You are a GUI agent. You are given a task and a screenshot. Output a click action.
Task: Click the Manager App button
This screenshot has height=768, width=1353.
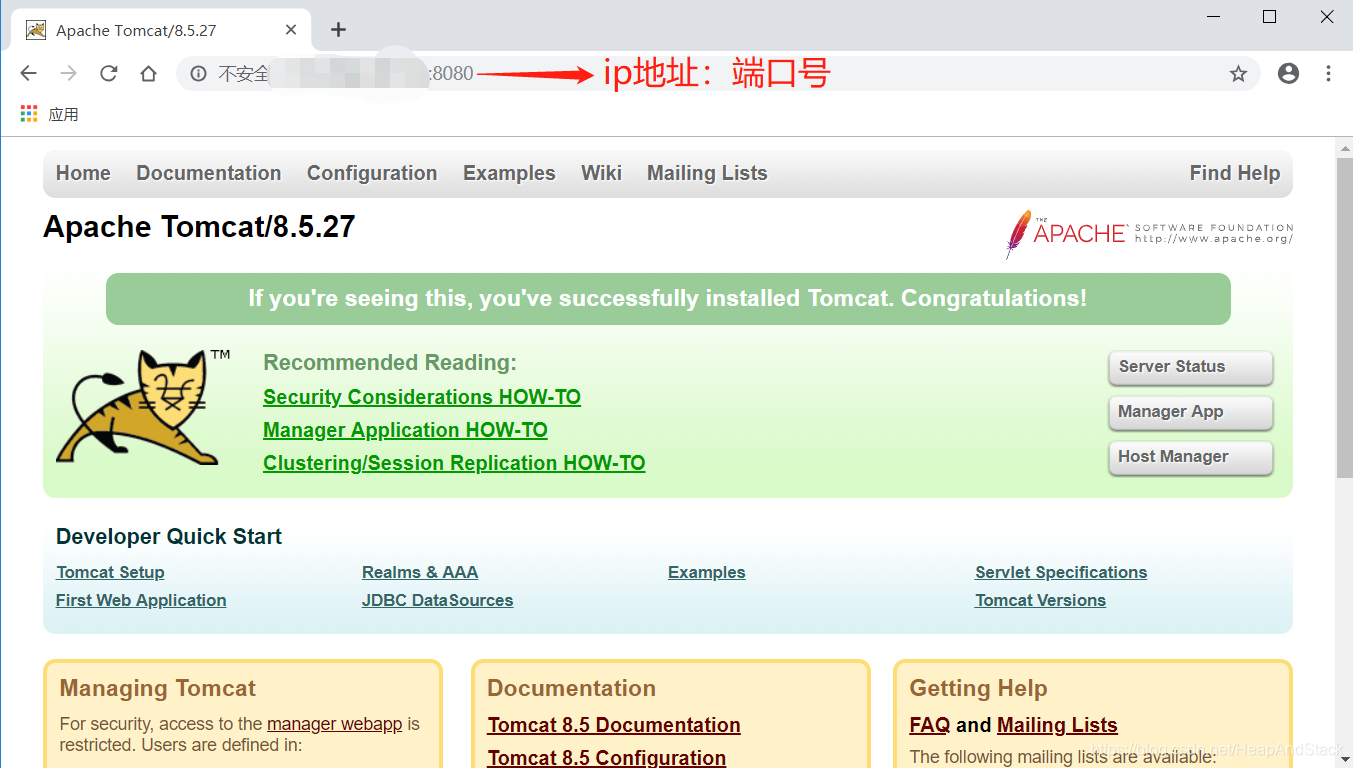point(1191,412)
